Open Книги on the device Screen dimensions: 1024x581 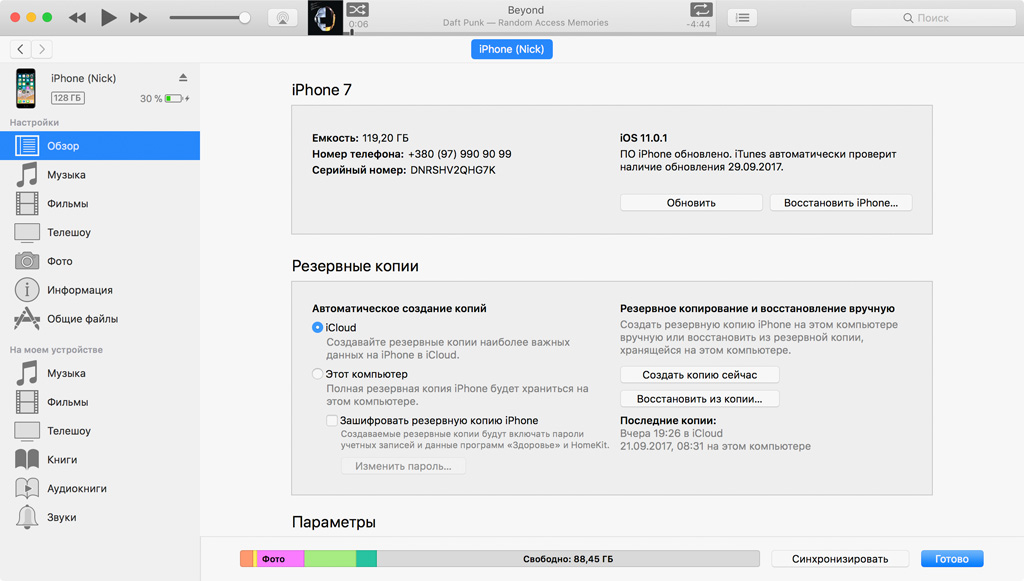[100, 459]
